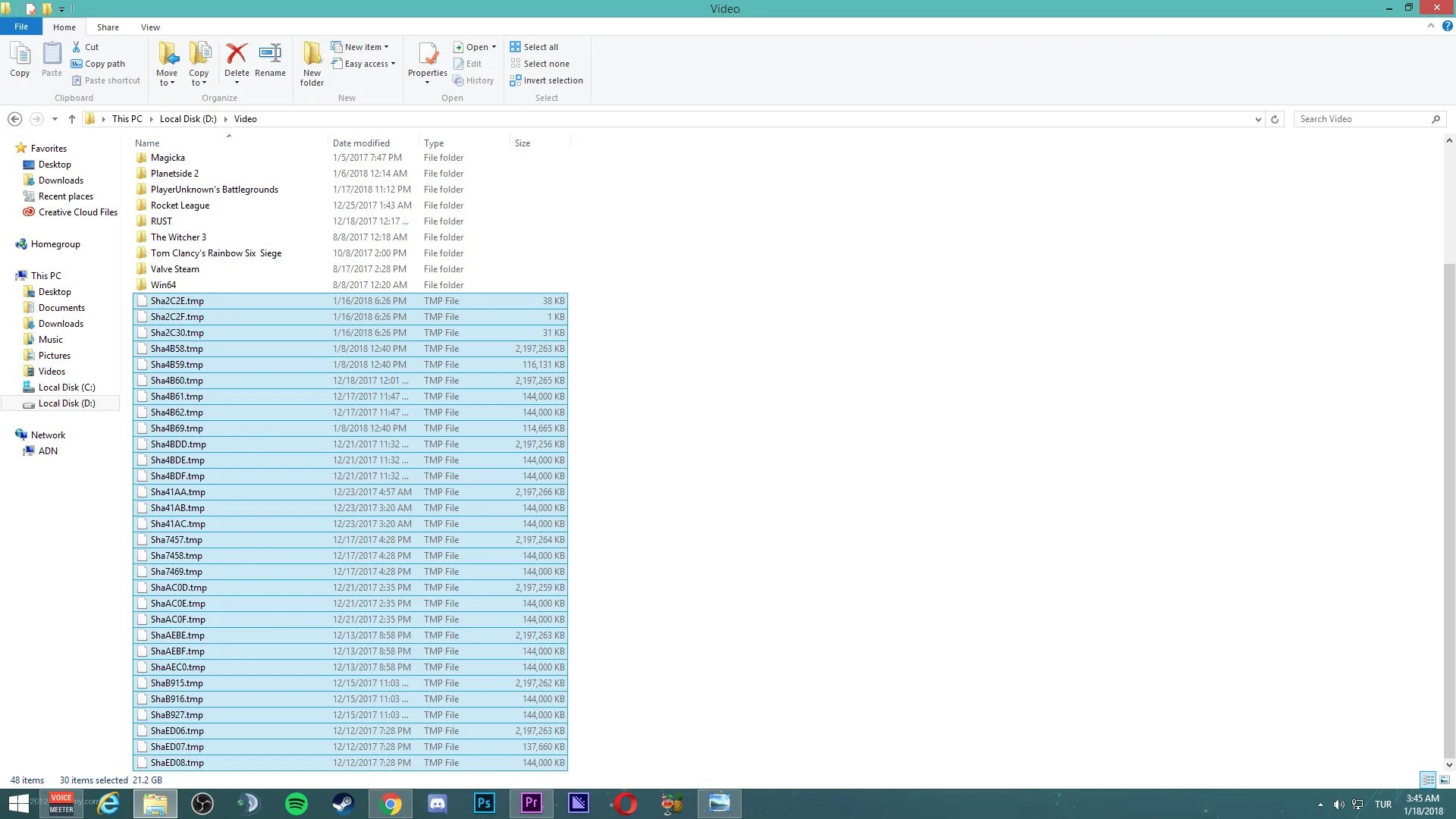This screenshot has height=819, width=1456.
Task: Click the Delete icon in ribbon
Action: (237, 55)
